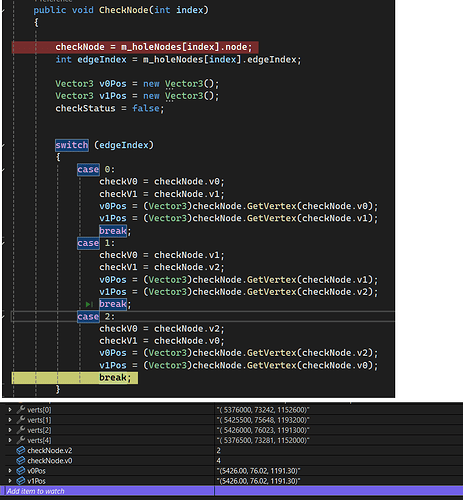Click the Add item to watch field
Image resolution: width=463 pixels, height=500 pixels.
(x=108, y=491)
